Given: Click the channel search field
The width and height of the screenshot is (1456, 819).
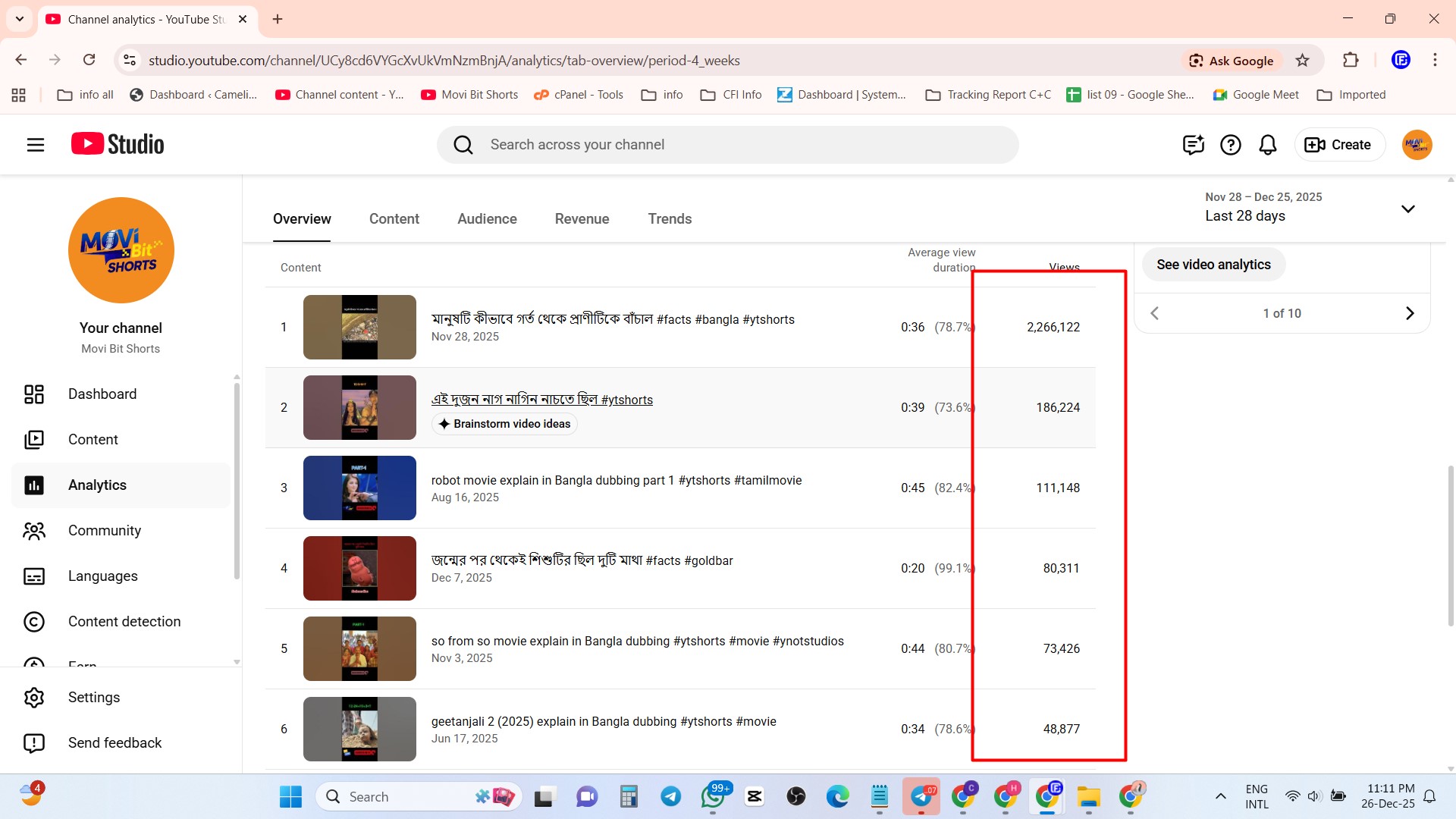Looking at the screenshot, I should pyautogui.click(x=728, y=145).
